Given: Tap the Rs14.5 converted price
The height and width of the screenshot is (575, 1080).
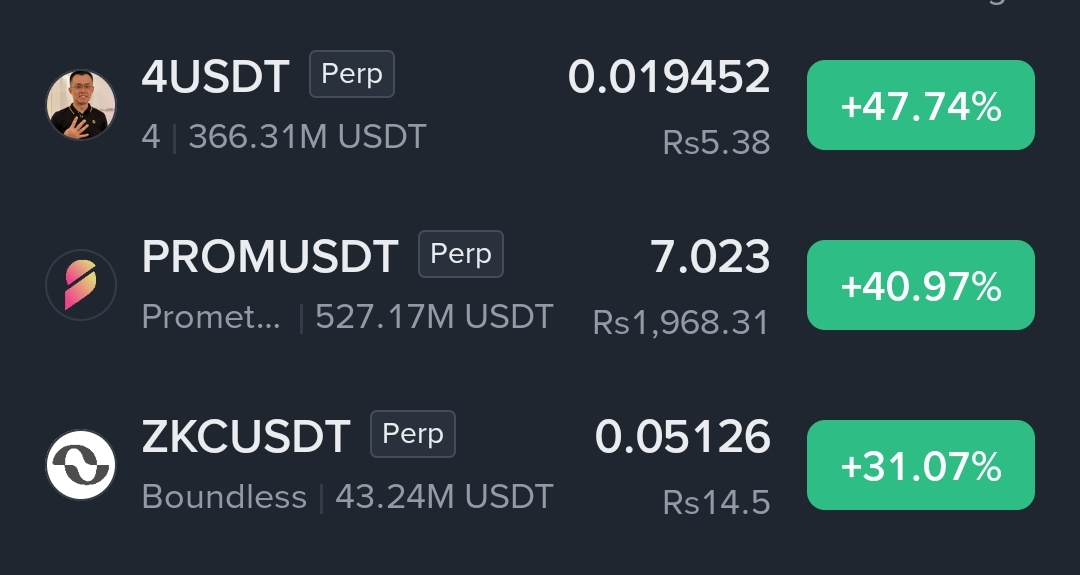Looking at the screenshot, I should click(716, 503).
